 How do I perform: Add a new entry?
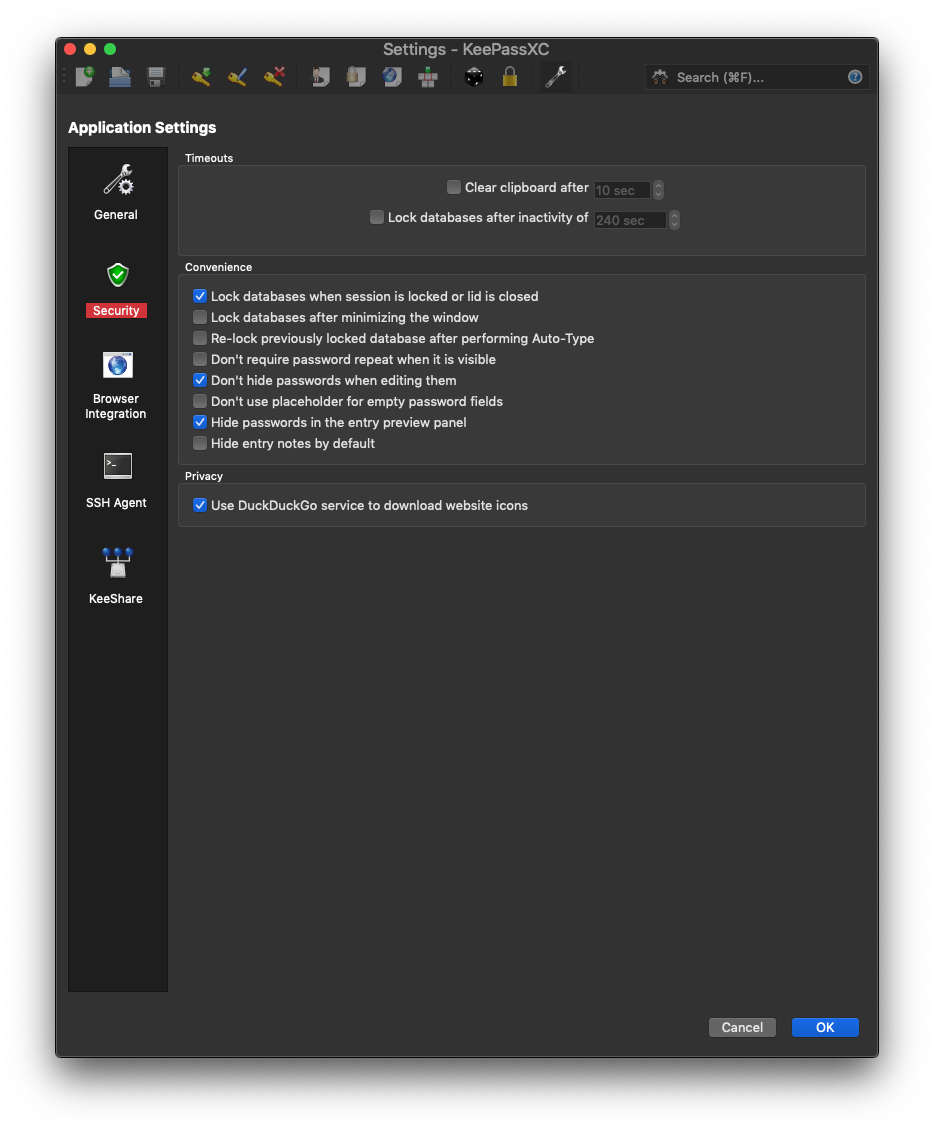200,76
